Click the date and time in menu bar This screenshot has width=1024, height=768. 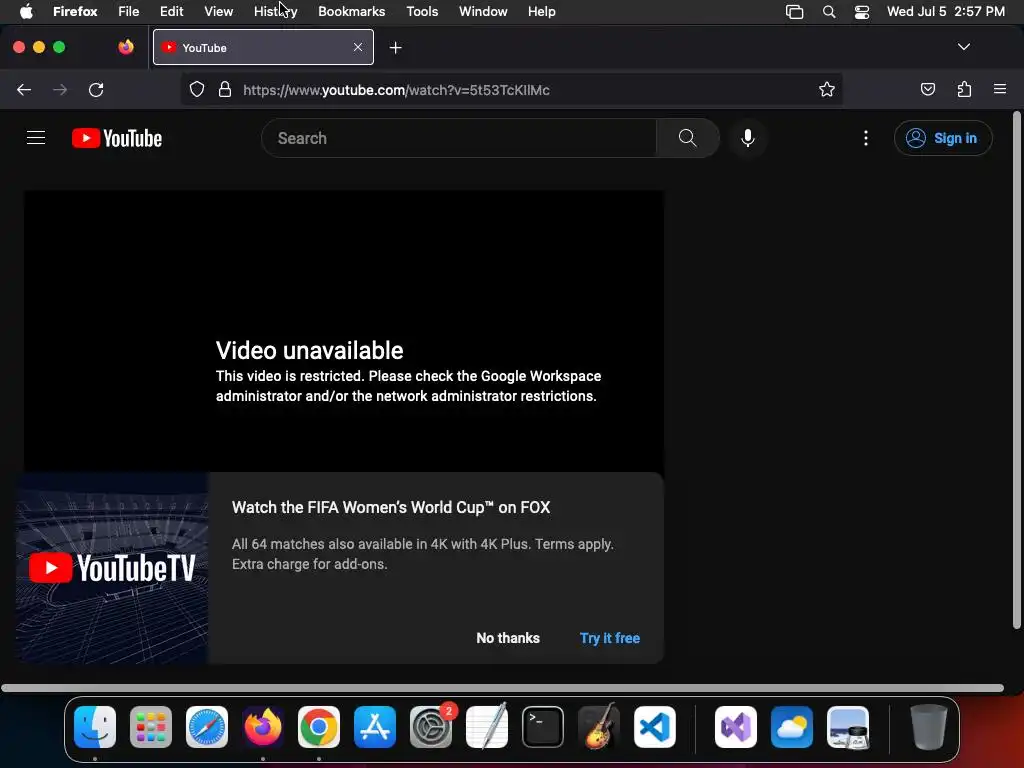click(946, 11)
